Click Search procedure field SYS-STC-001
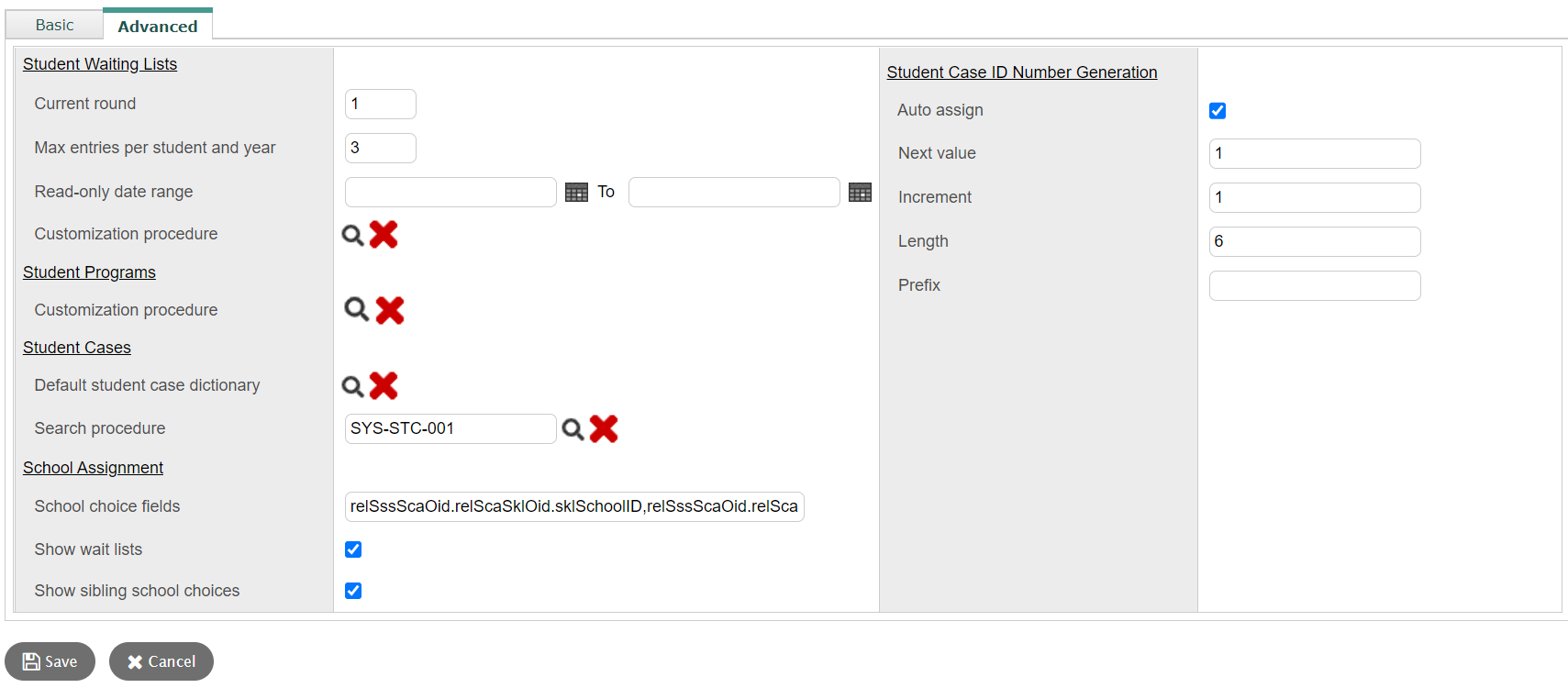Image resolution: width=1568 pixels, height=699 pixels. point(450,428)
